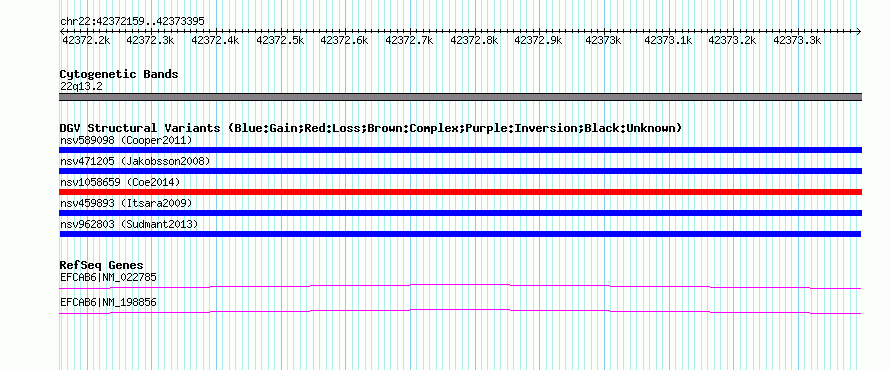The image size is (890, 370).
Task: Open variant label nsv459893 (Itsara2009)
Action: click(x=126, y=203)
